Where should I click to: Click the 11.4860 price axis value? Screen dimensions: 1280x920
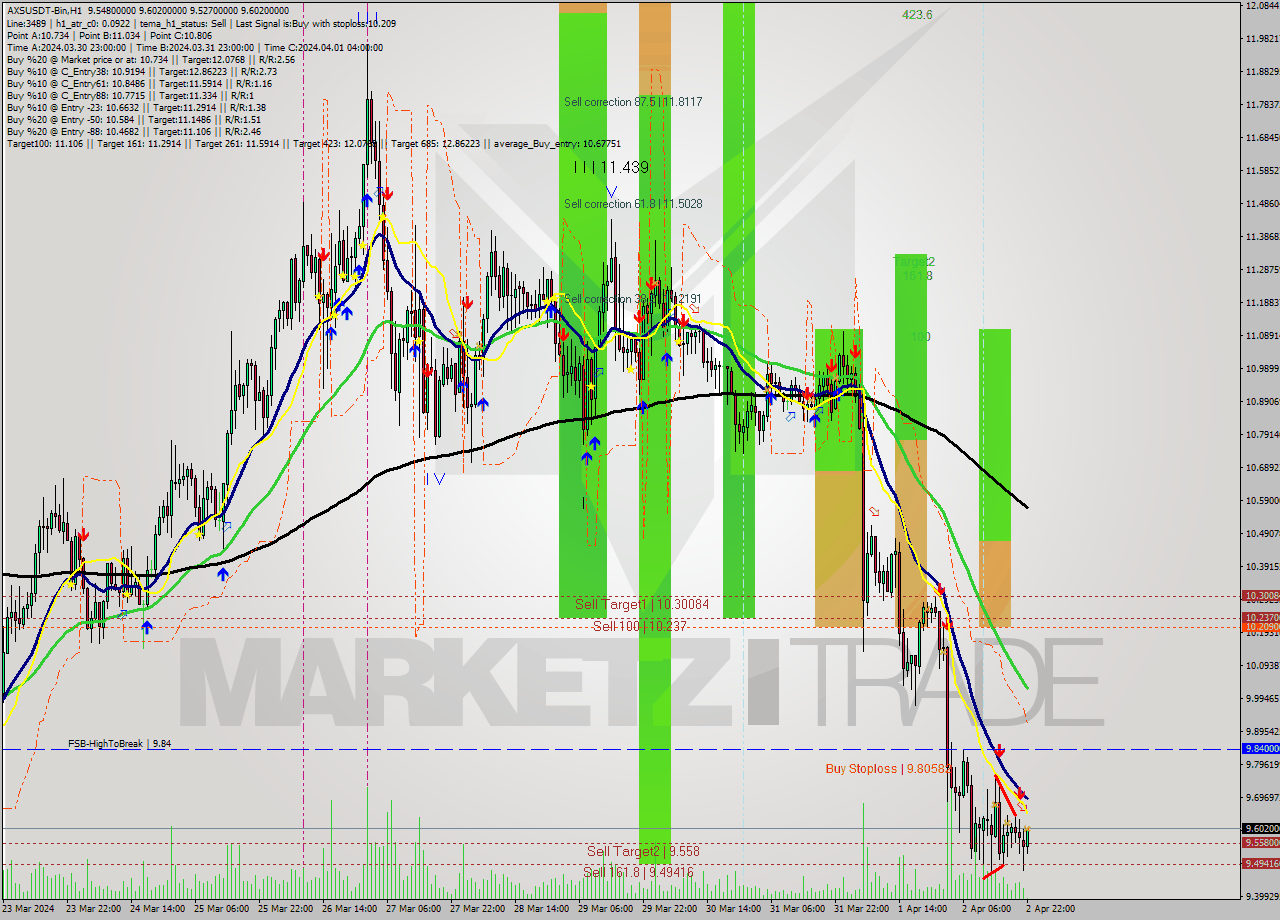(x=1262, y=204)
